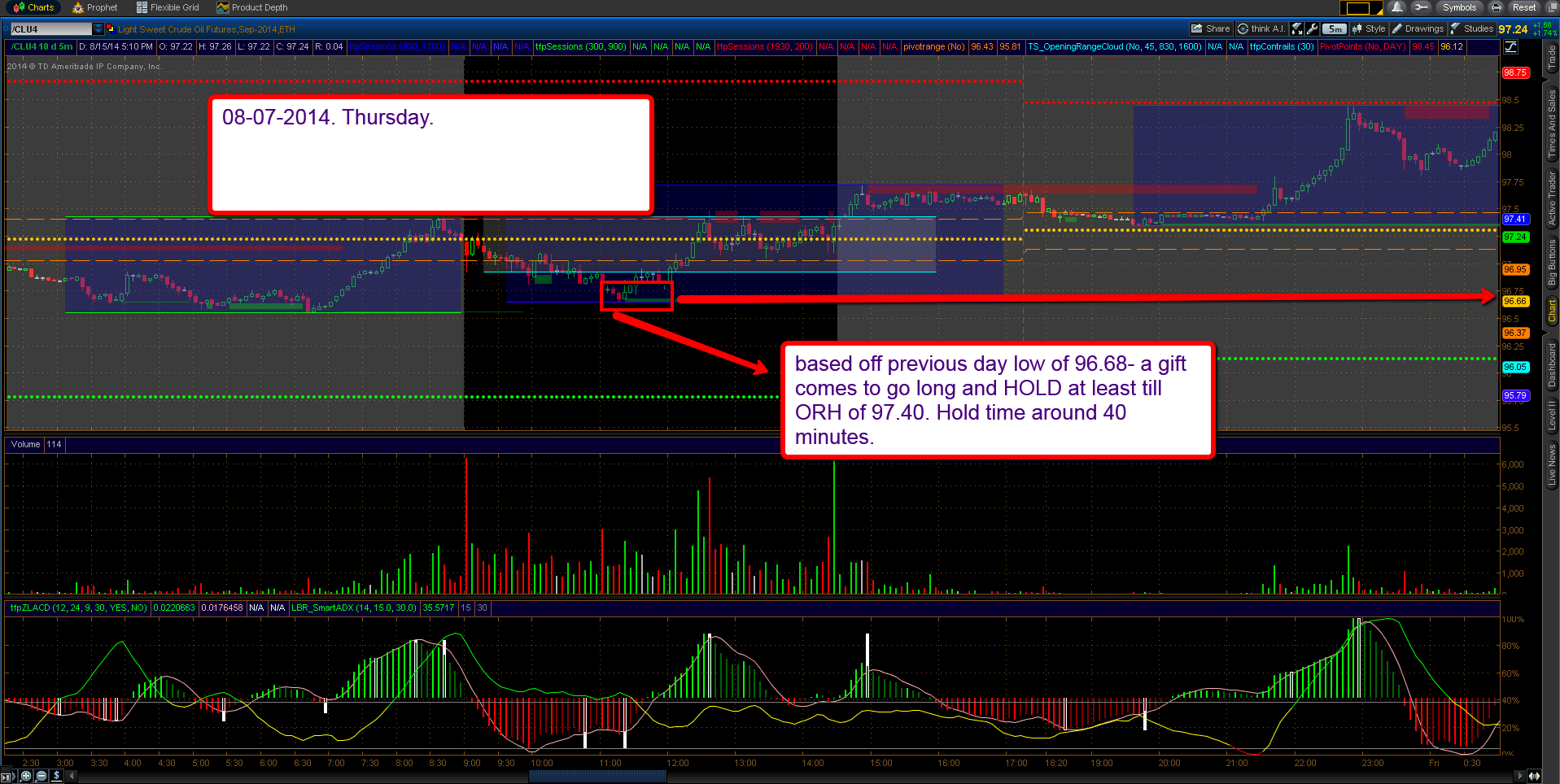
Task: Click the chart scale curve icon
Action: tap(1510, 46)
